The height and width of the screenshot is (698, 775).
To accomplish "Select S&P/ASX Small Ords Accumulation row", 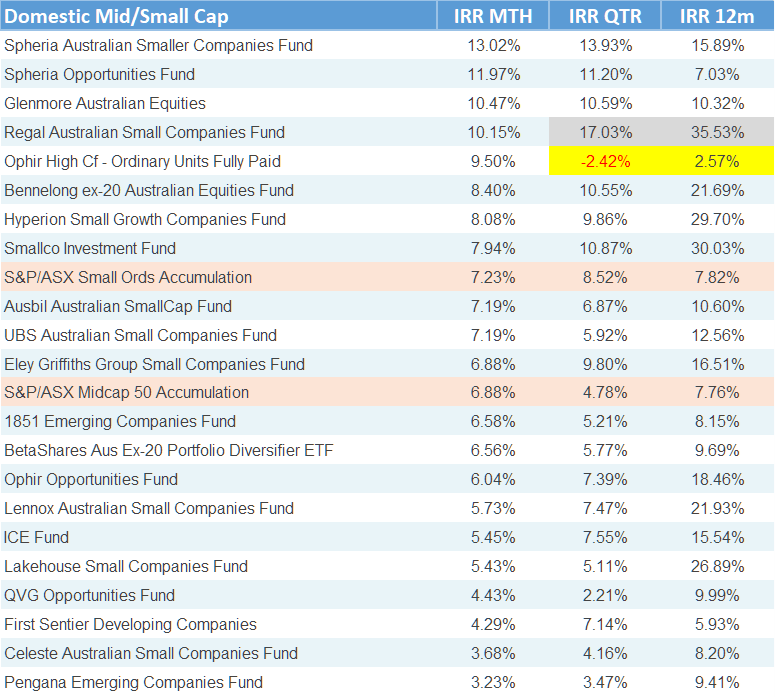I will pyautogui.click(x=388, y=277).
